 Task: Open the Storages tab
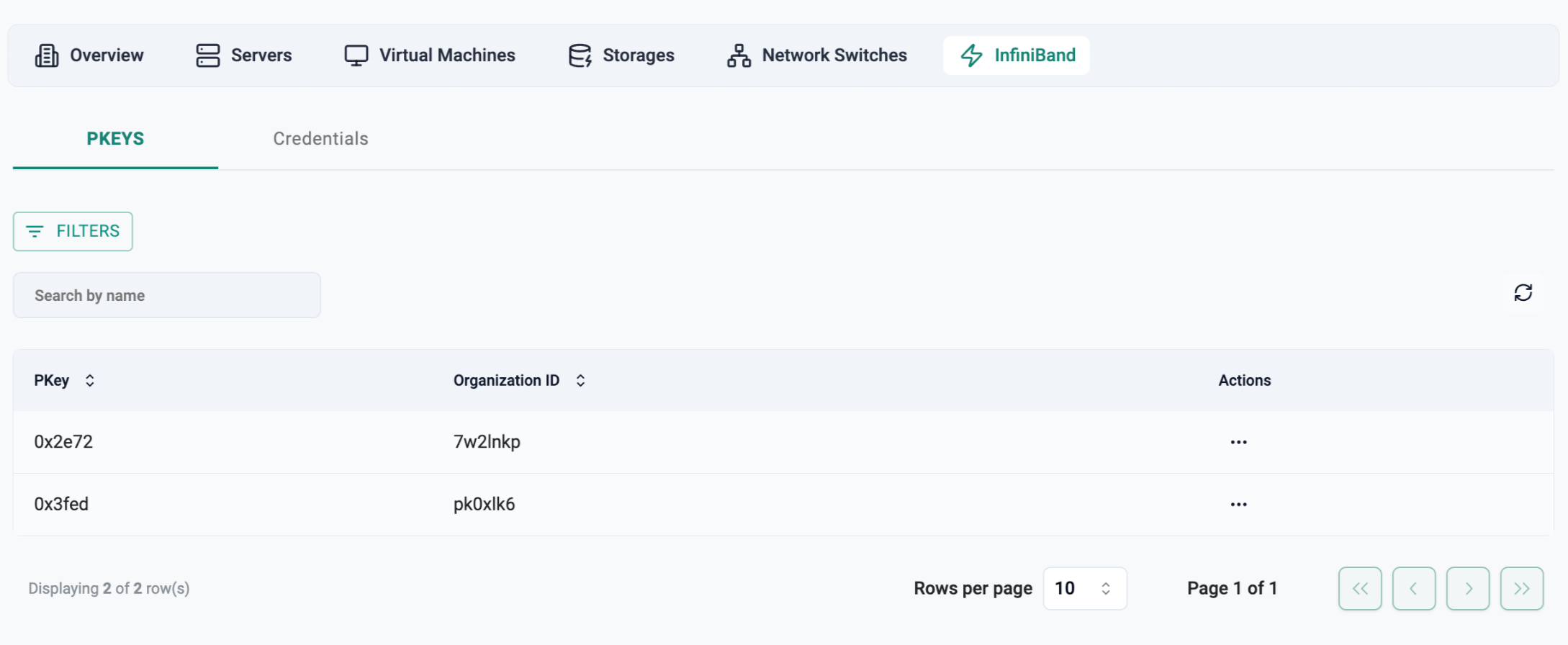[x=621, y=55]
